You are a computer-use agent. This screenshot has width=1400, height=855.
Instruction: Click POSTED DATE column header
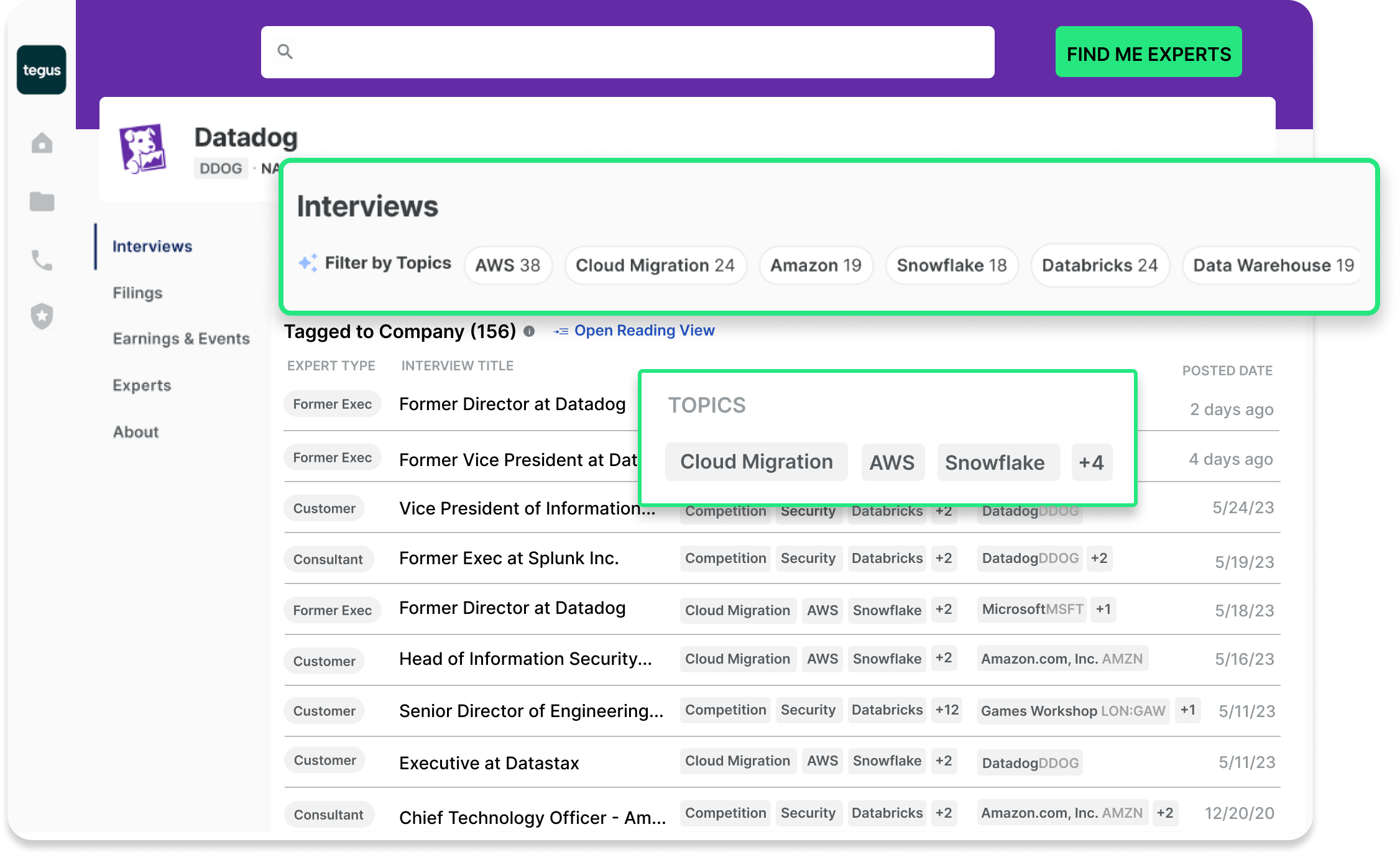[x=1227, y=371]
